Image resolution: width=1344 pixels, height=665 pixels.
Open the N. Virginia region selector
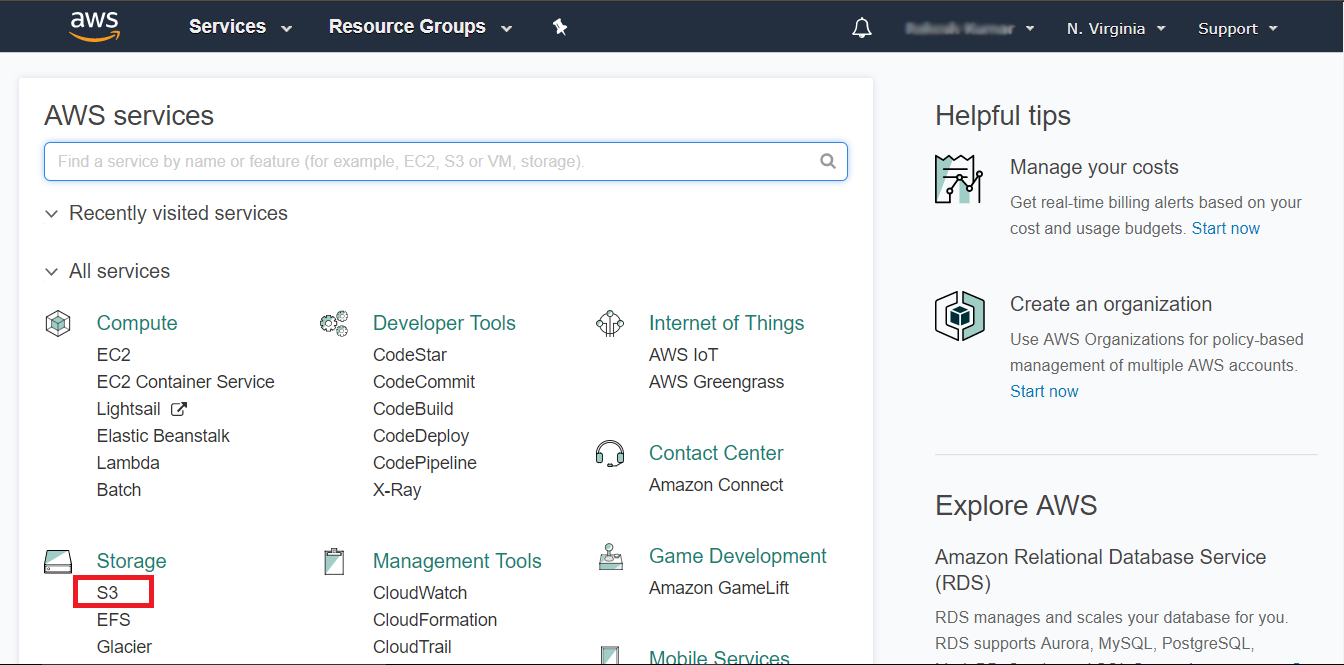(1116, 29)
